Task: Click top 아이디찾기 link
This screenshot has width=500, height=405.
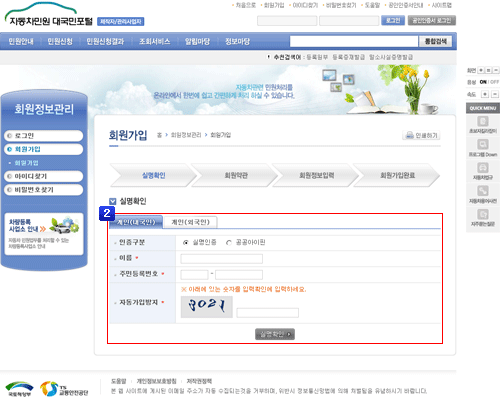Action: pyautogui.click(x=305, y=5)
